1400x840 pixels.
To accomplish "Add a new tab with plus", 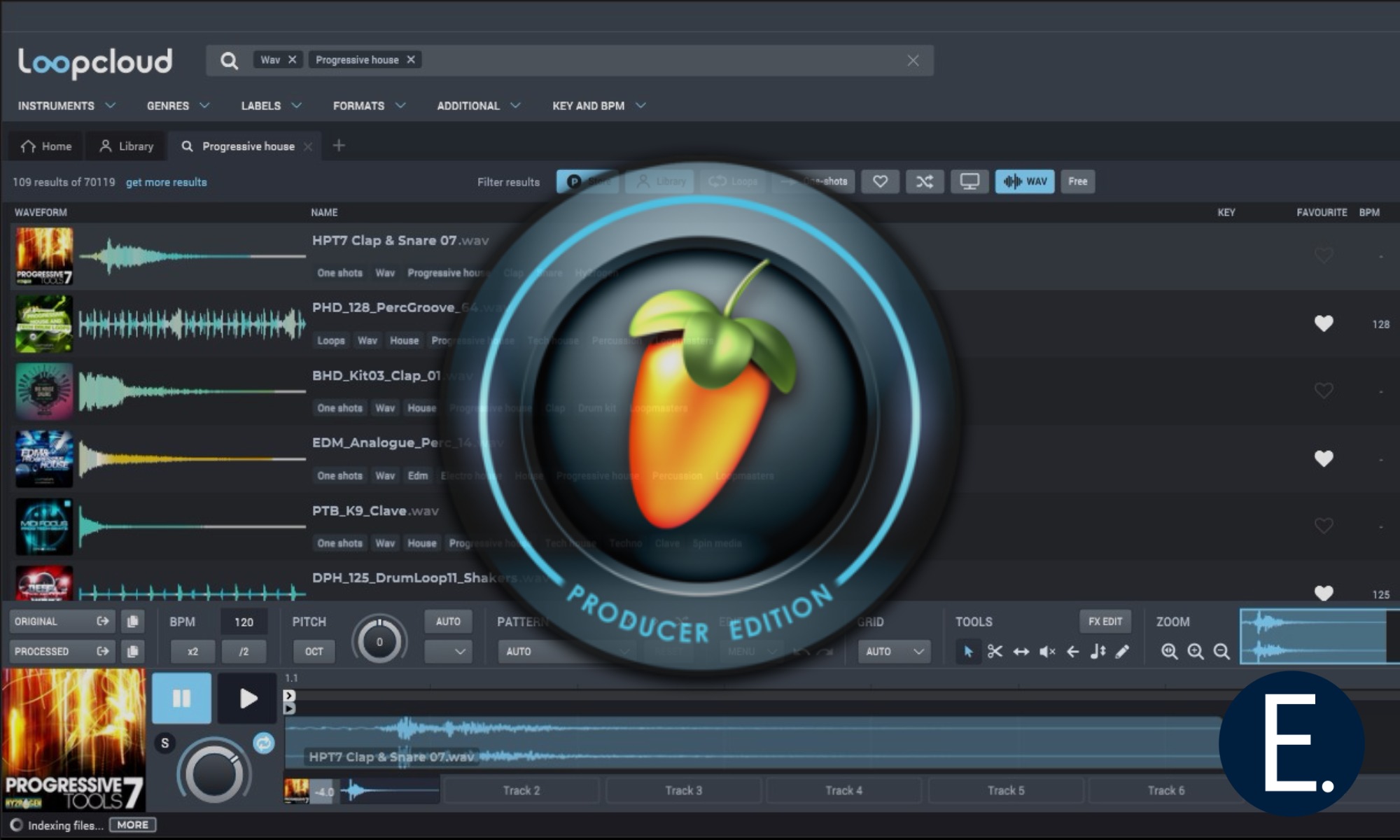I will click(339, 146).
